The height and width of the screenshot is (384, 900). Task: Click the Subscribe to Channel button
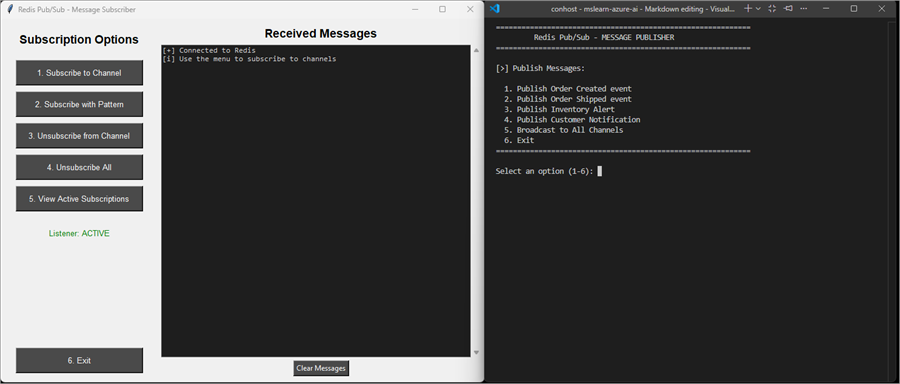[79, 73]
